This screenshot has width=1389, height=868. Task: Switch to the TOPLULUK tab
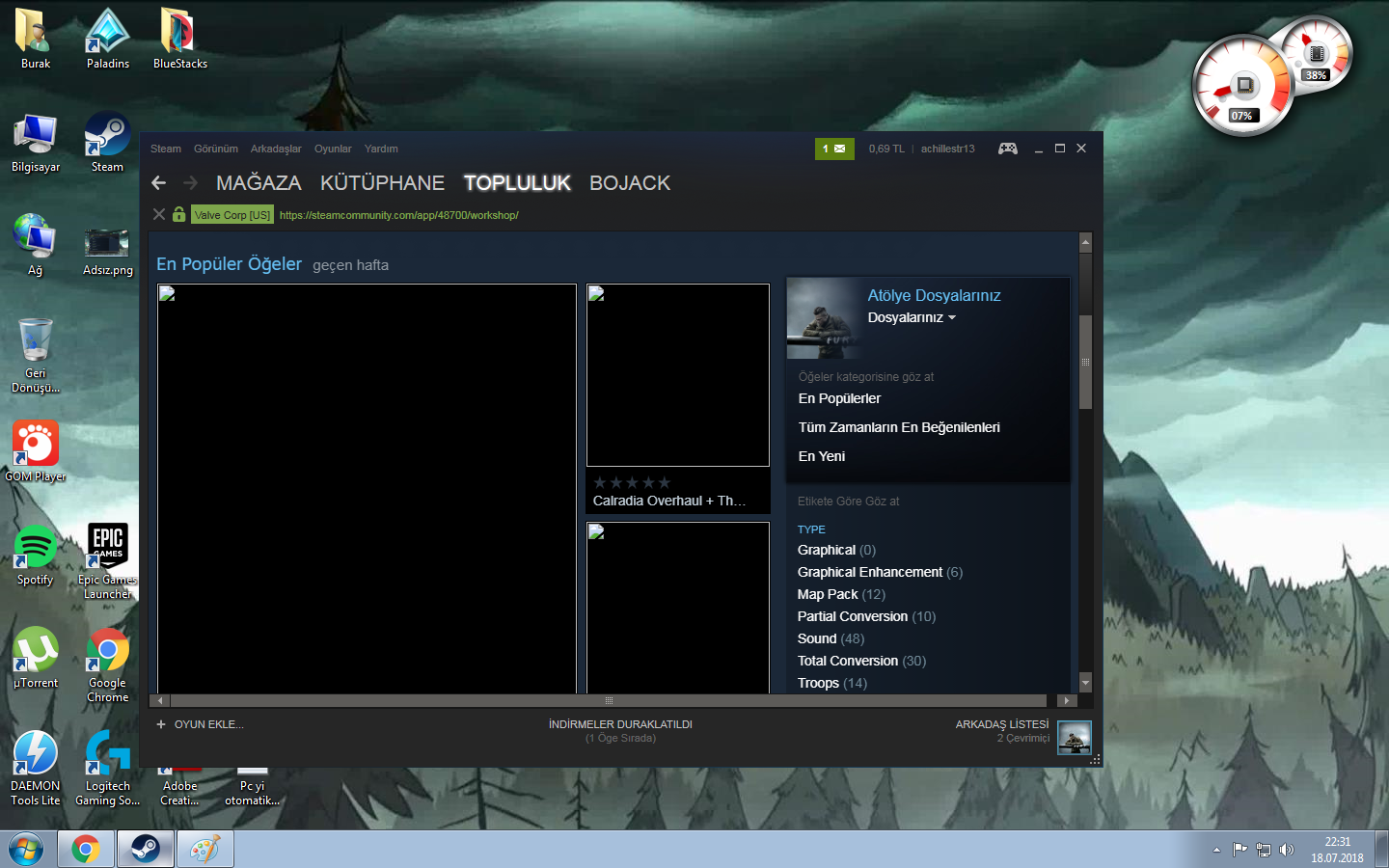pos(517,182)
